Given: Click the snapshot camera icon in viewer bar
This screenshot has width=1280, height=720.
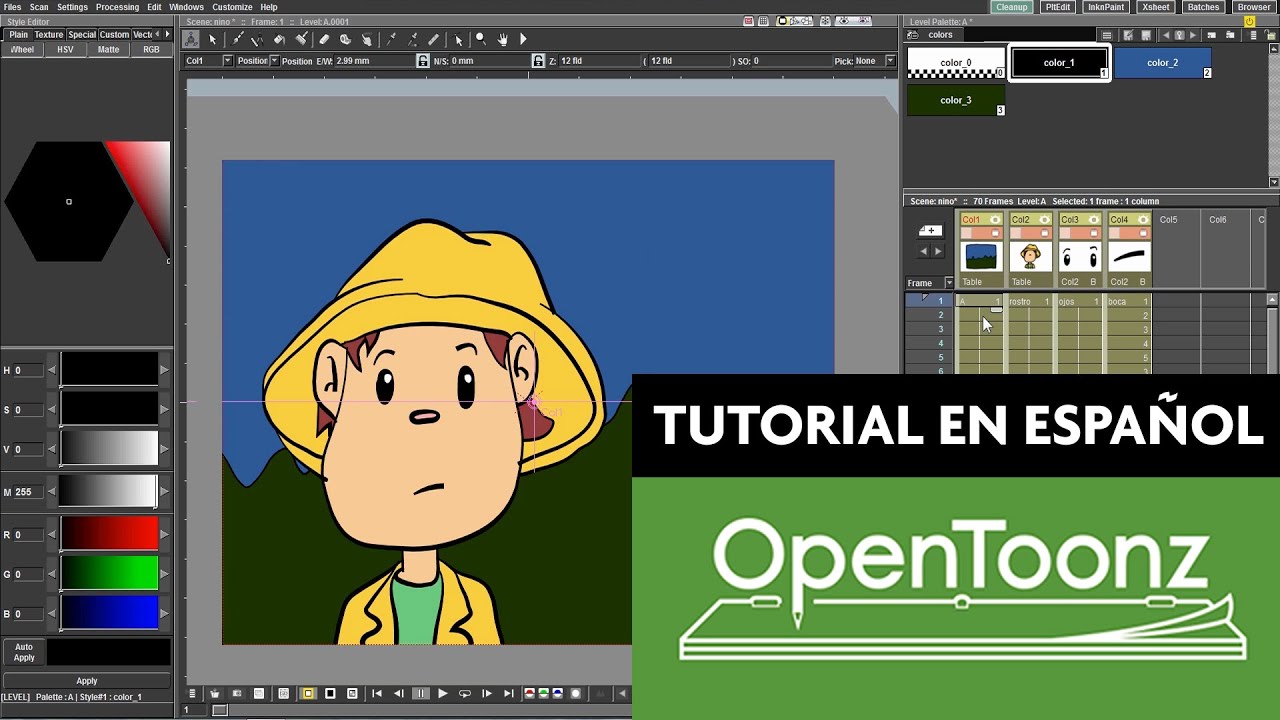Looking at the screenshot, I should click(237, 693).
